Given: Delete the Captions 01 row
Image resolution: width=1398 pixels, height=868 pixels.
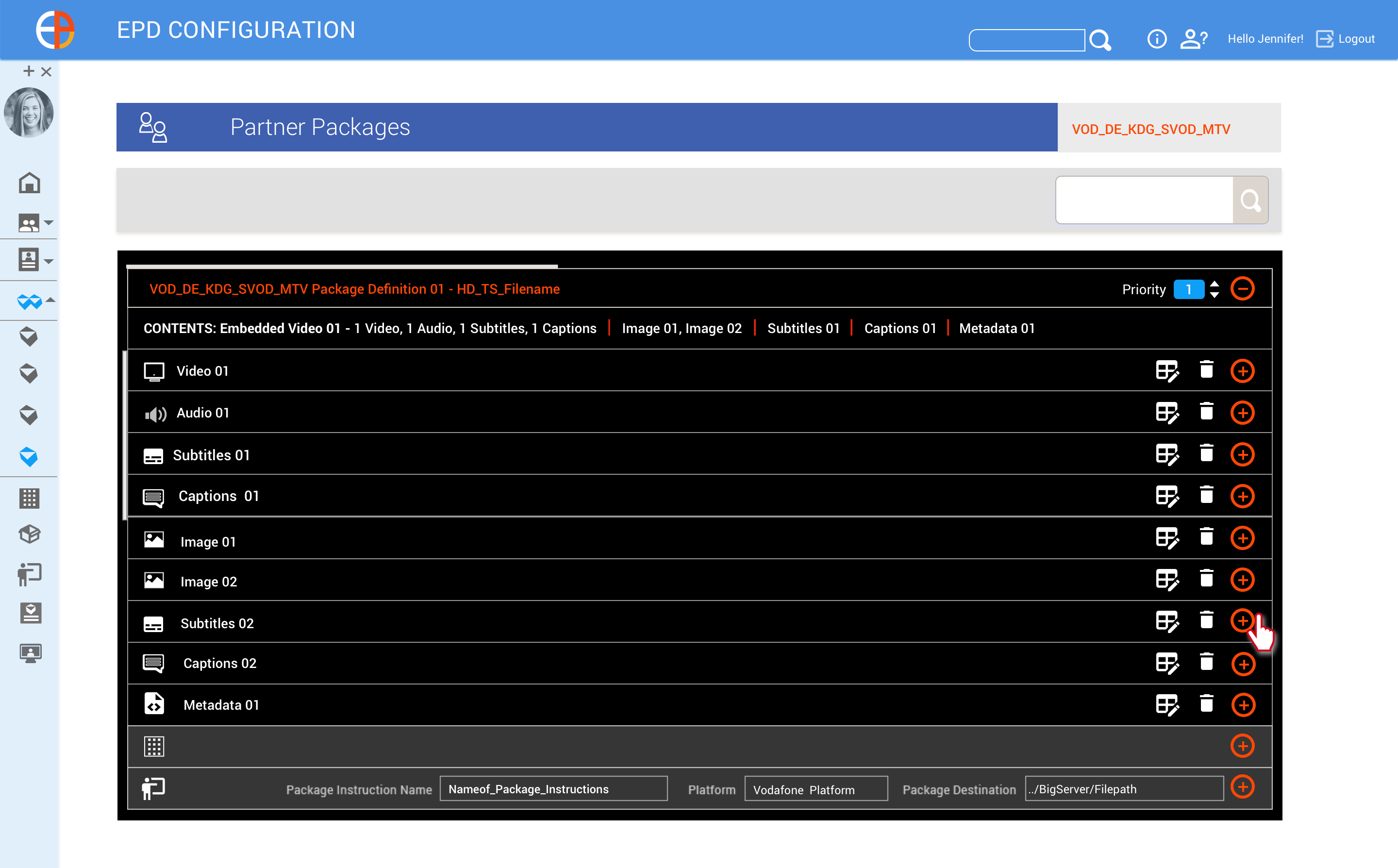Looking at the screenshot, I should click(1206, 495).
